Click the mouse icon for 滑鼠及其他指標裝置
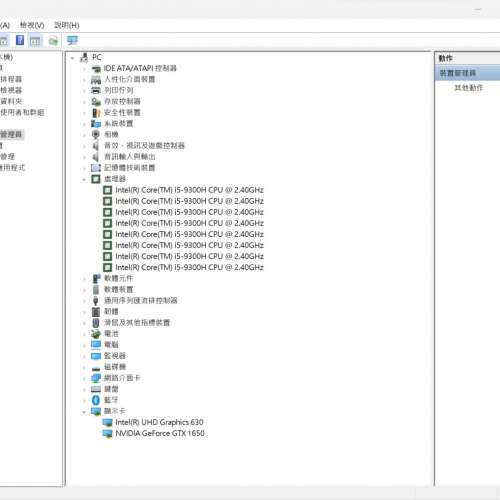This screenshot has height=500, width=500. tap(96, 323)
